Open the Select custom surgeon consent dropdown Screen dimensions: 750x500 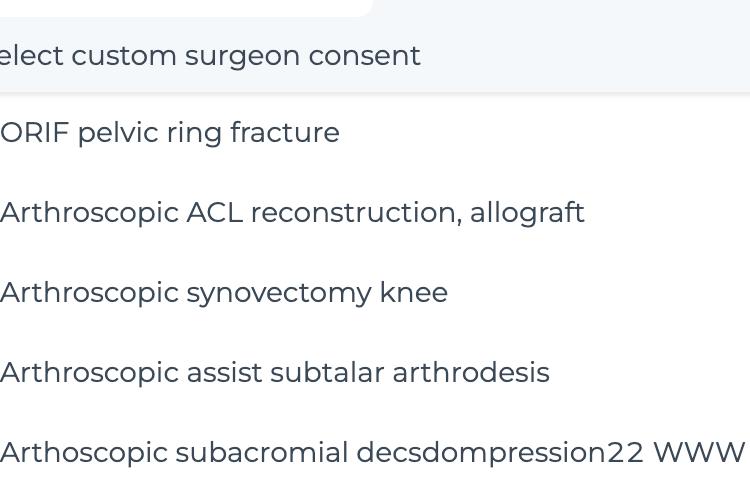coord(375,56)
